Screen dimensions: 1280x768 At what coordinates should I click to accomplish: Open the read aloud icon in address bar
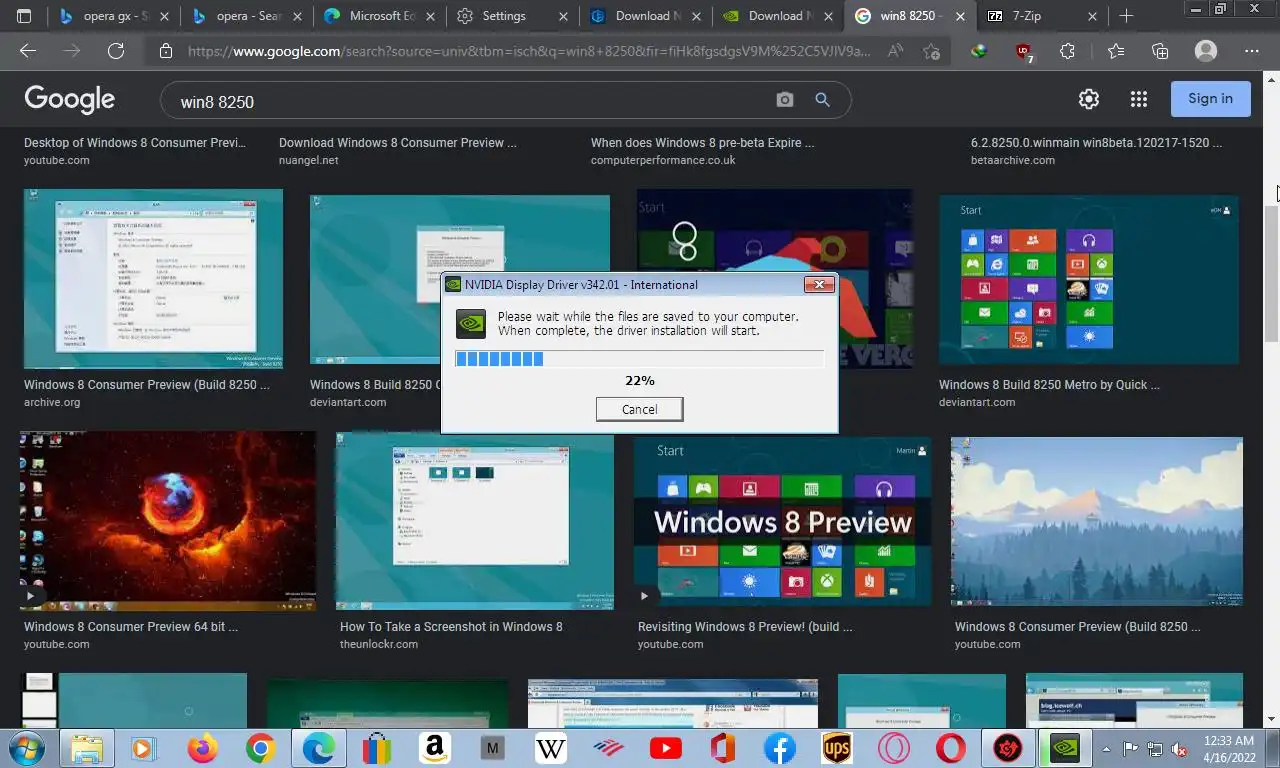[x=895, y=51]
